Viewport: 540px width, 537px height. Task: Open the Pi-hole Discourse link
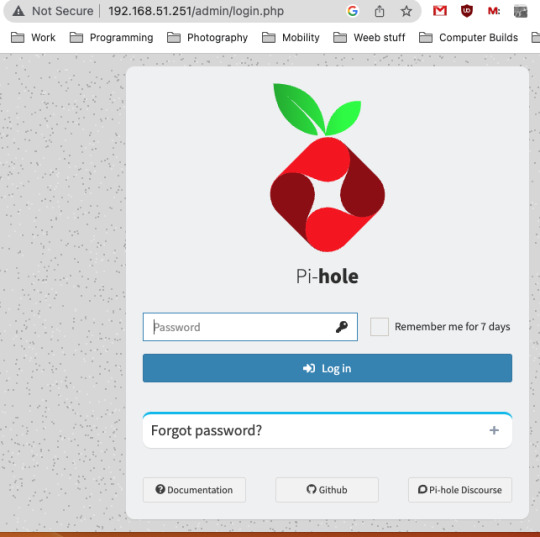(x=460, y=489)
